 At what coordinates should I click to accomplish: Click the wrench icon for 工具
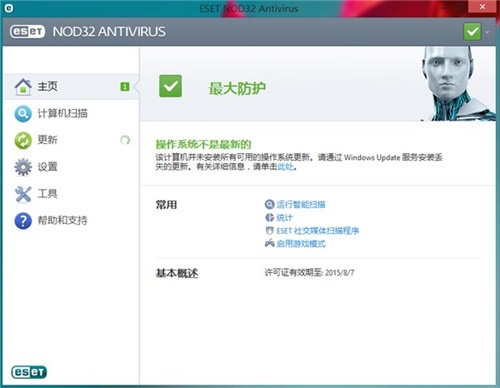click(x=23, y=194)
